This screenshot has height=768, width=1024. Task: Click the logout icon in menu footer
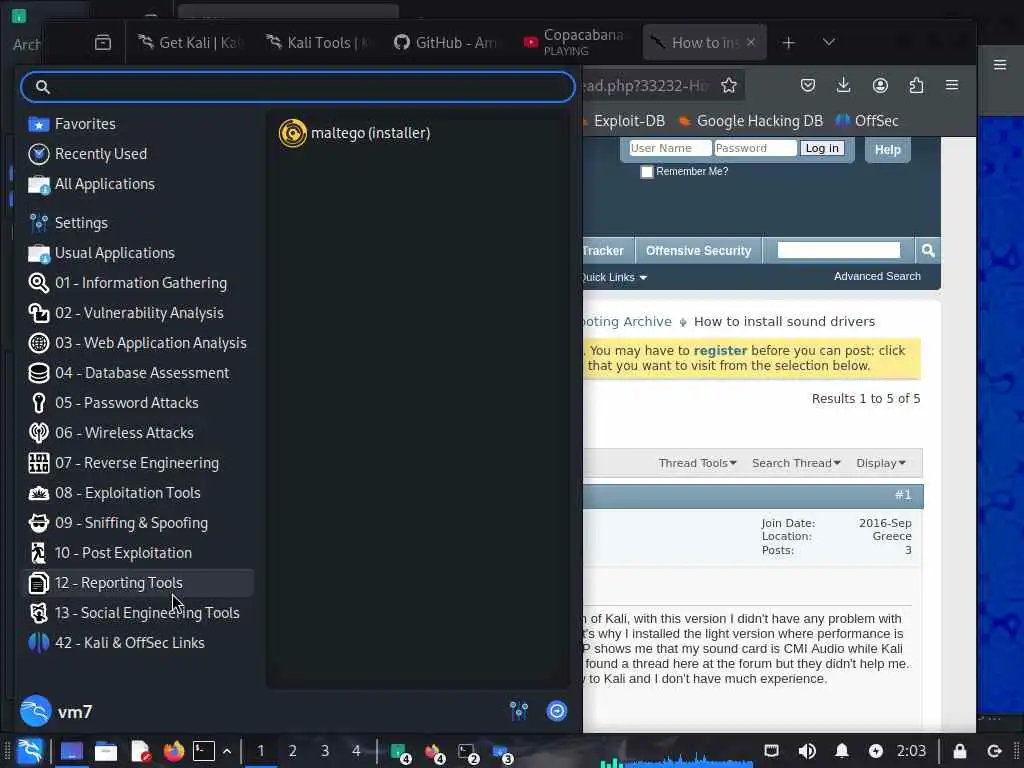(x=556, y=711)
